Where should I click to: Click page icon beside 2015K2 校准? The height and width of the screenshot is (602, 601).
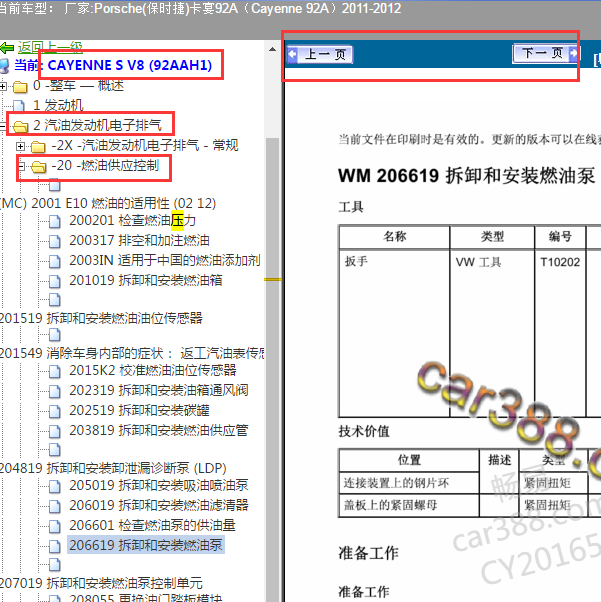(55, 371)
